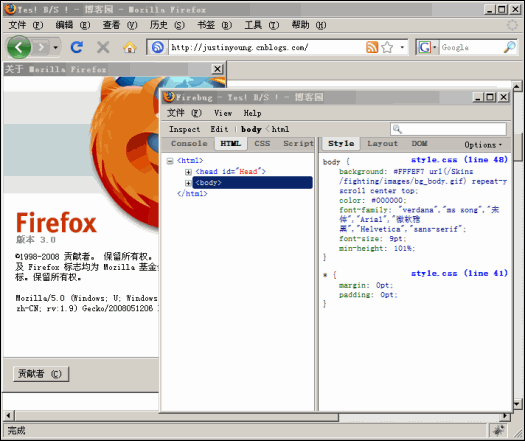
Task: Click the horizontal scrollbar thumb
Action: coord(176,417)
